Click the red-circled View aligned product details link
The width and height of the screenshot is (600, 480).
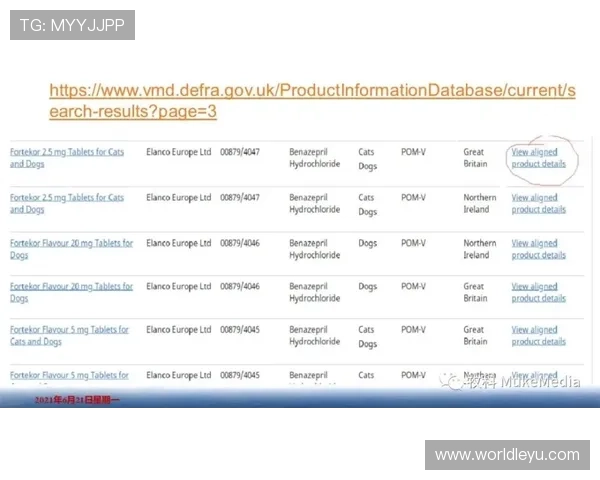(x=538, y=158)
